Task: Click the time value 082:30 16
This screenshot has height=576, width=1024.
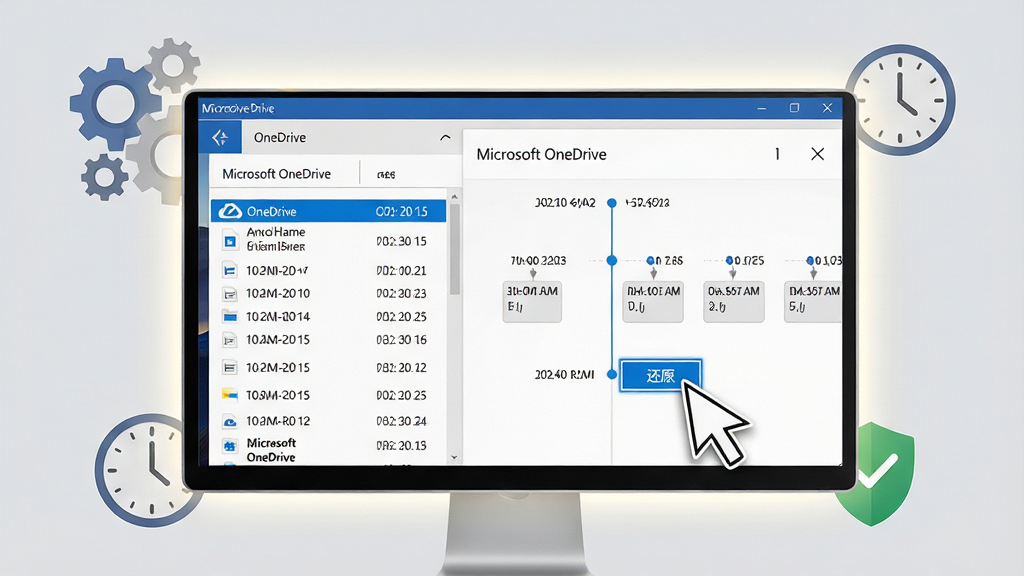Action: [x=401, y=340]
